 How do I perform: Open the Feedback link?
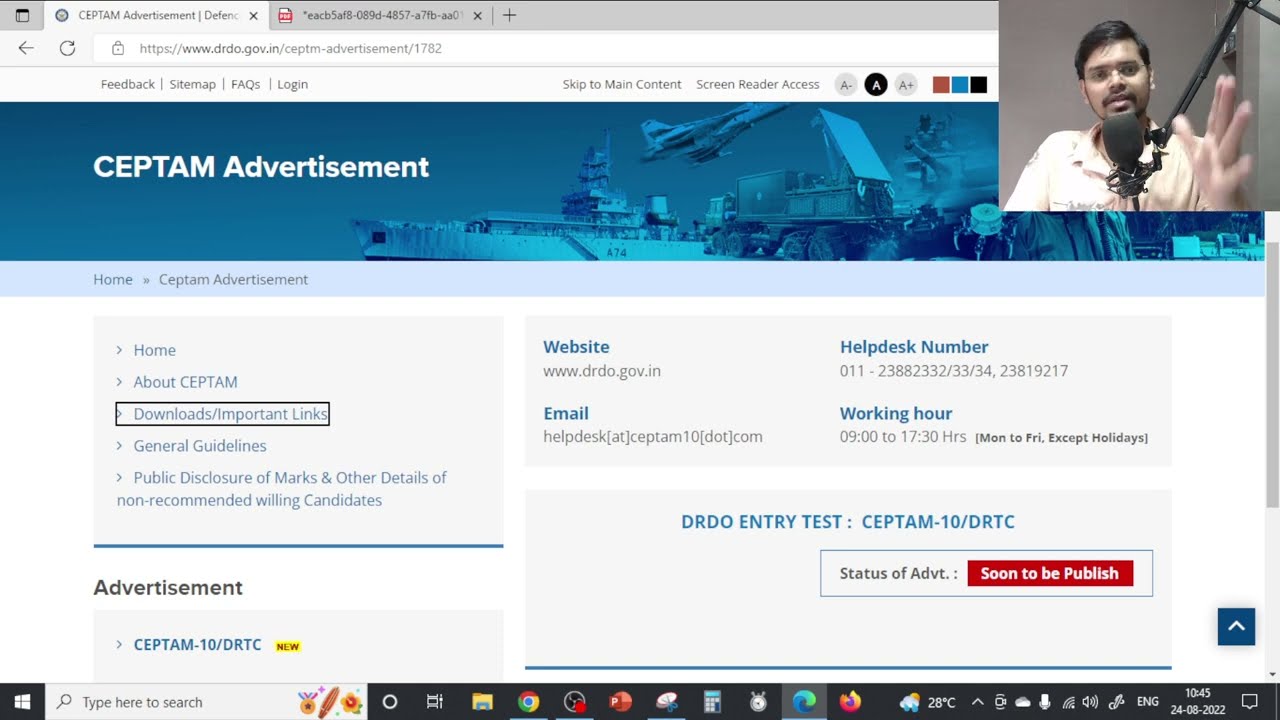[127, 84]
